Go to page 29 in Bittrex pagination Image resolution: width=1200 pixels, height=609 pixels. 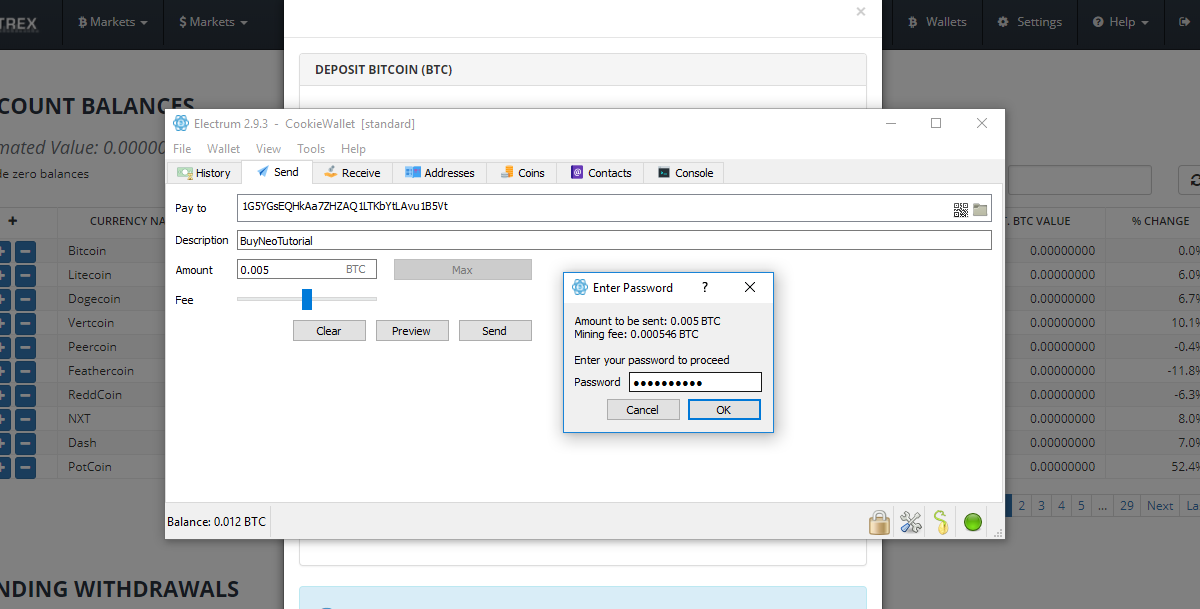(x=1127, y=506)
